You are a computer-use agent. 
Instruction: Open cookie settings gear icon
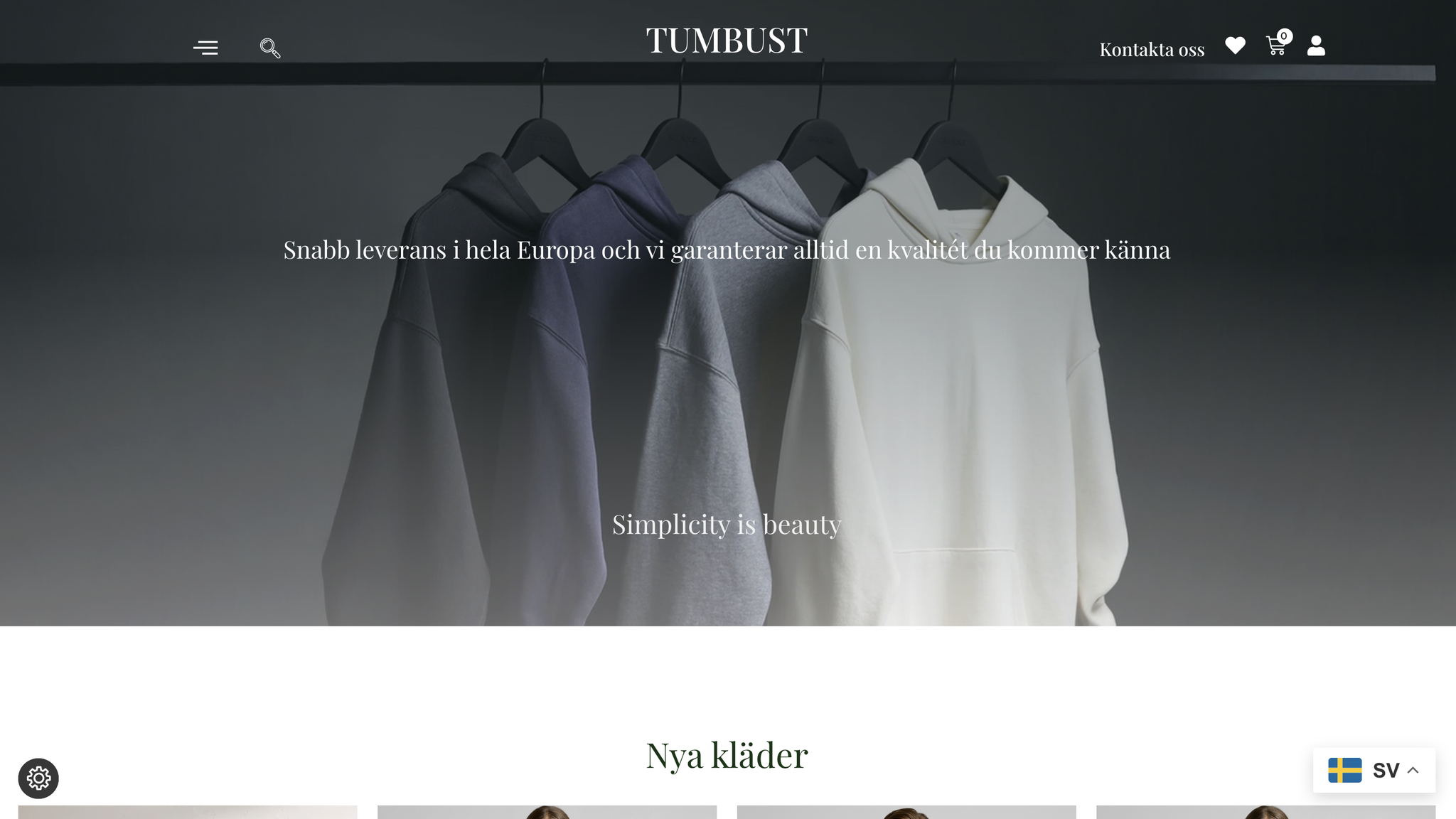pos(38,778)
